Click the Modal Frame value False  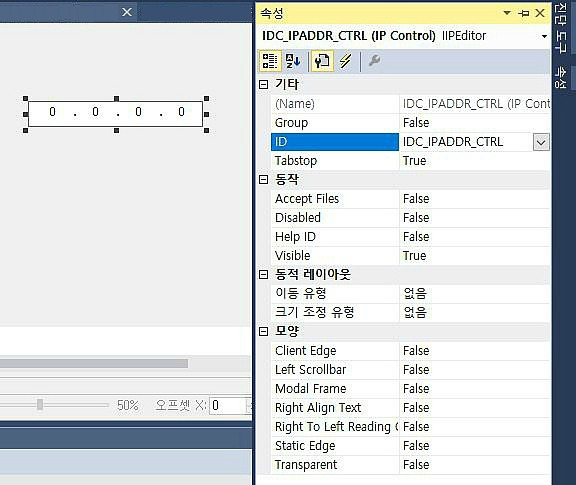click(x=475, y=389)
